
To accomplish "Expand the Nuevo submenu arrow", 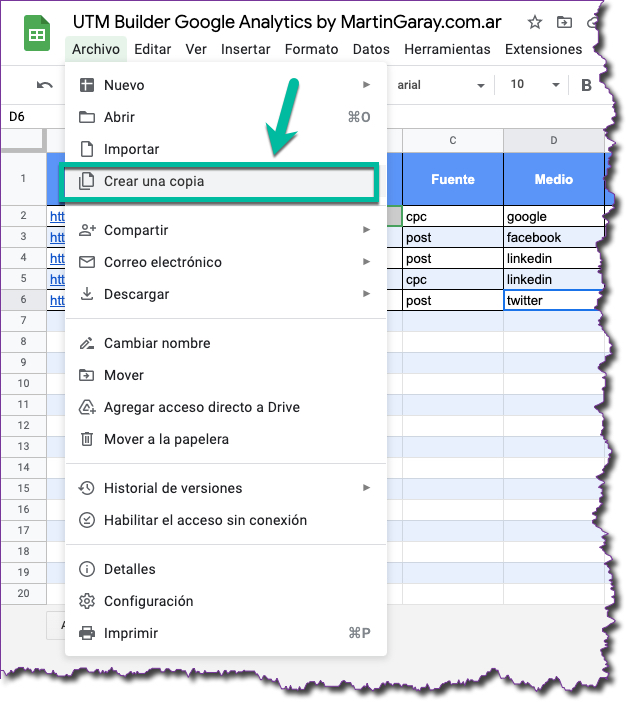I will [x=367, y=85].
